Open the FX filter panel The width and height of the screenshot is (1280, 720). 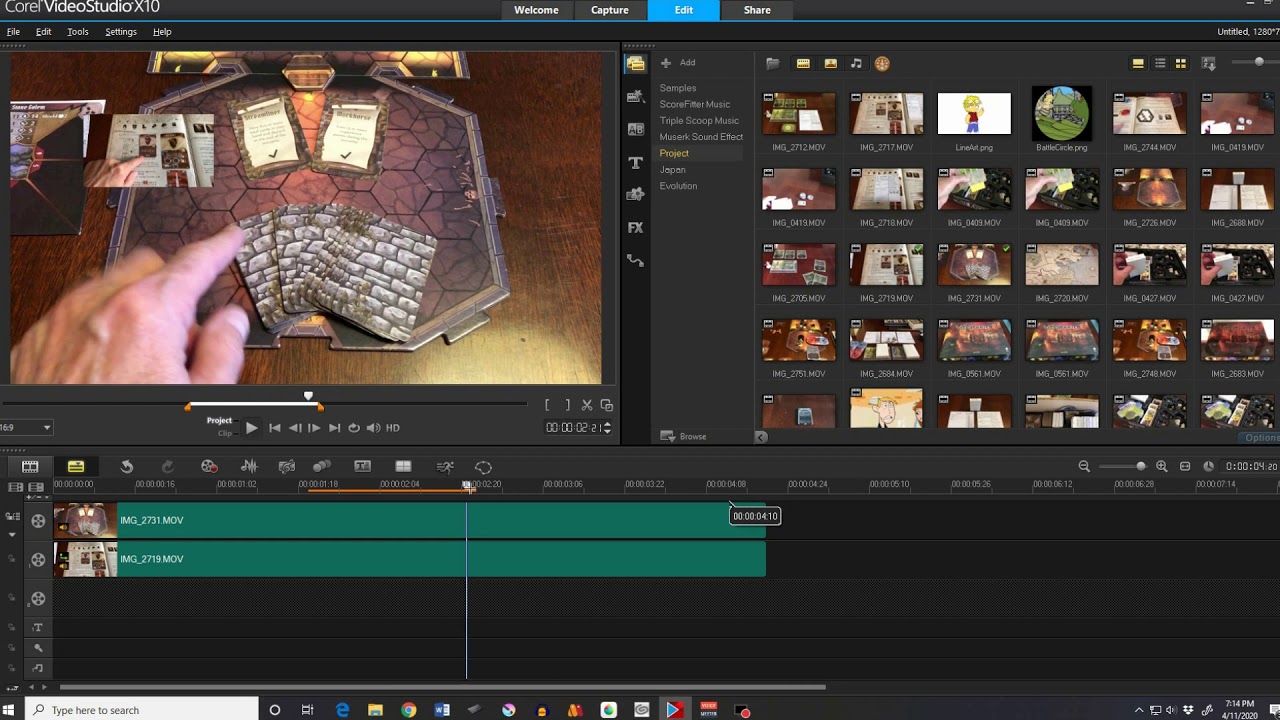[x=635, y=228]
